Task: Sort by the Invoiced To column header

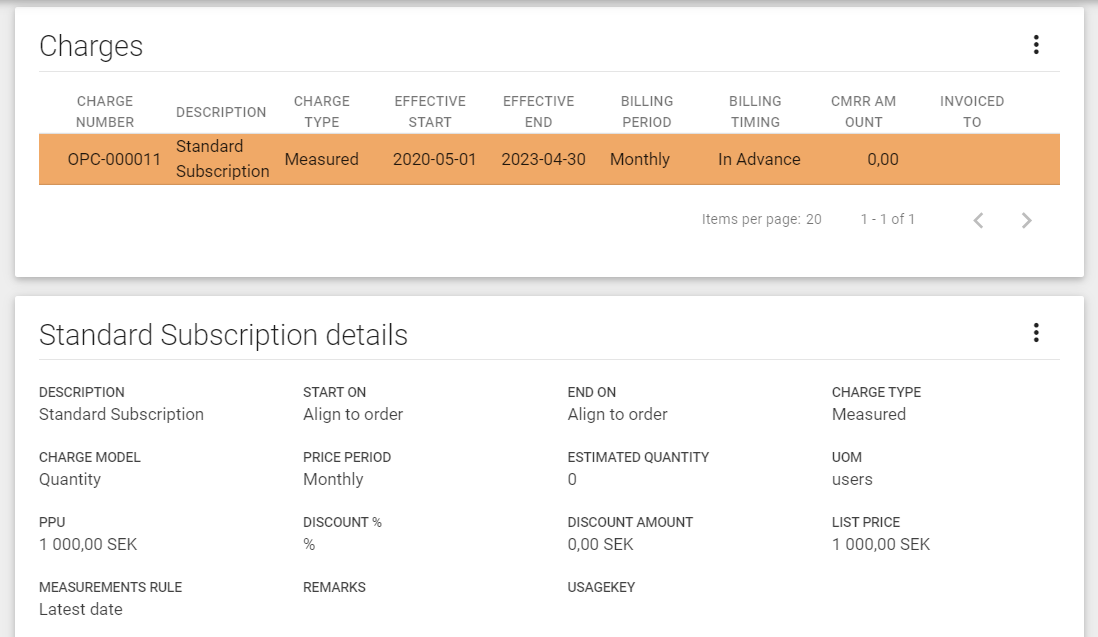Action: click(972, 111)
